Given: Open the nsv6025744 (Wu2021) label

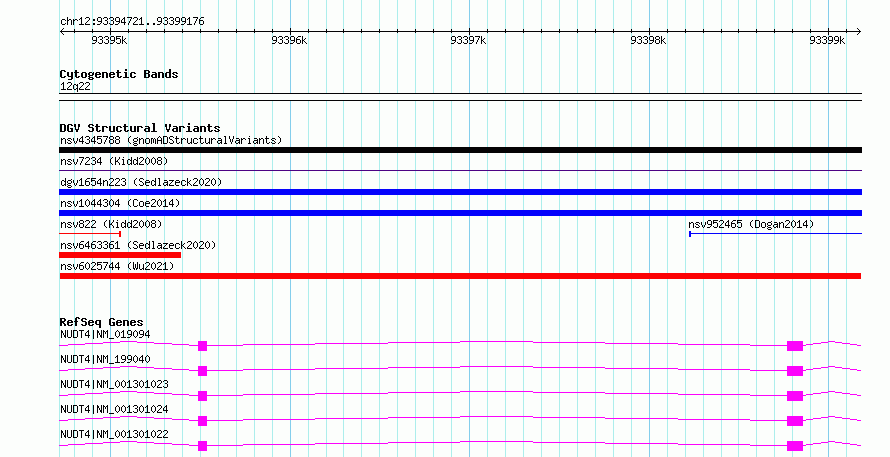Looking at the screenshot, I should tap(117, 266).
